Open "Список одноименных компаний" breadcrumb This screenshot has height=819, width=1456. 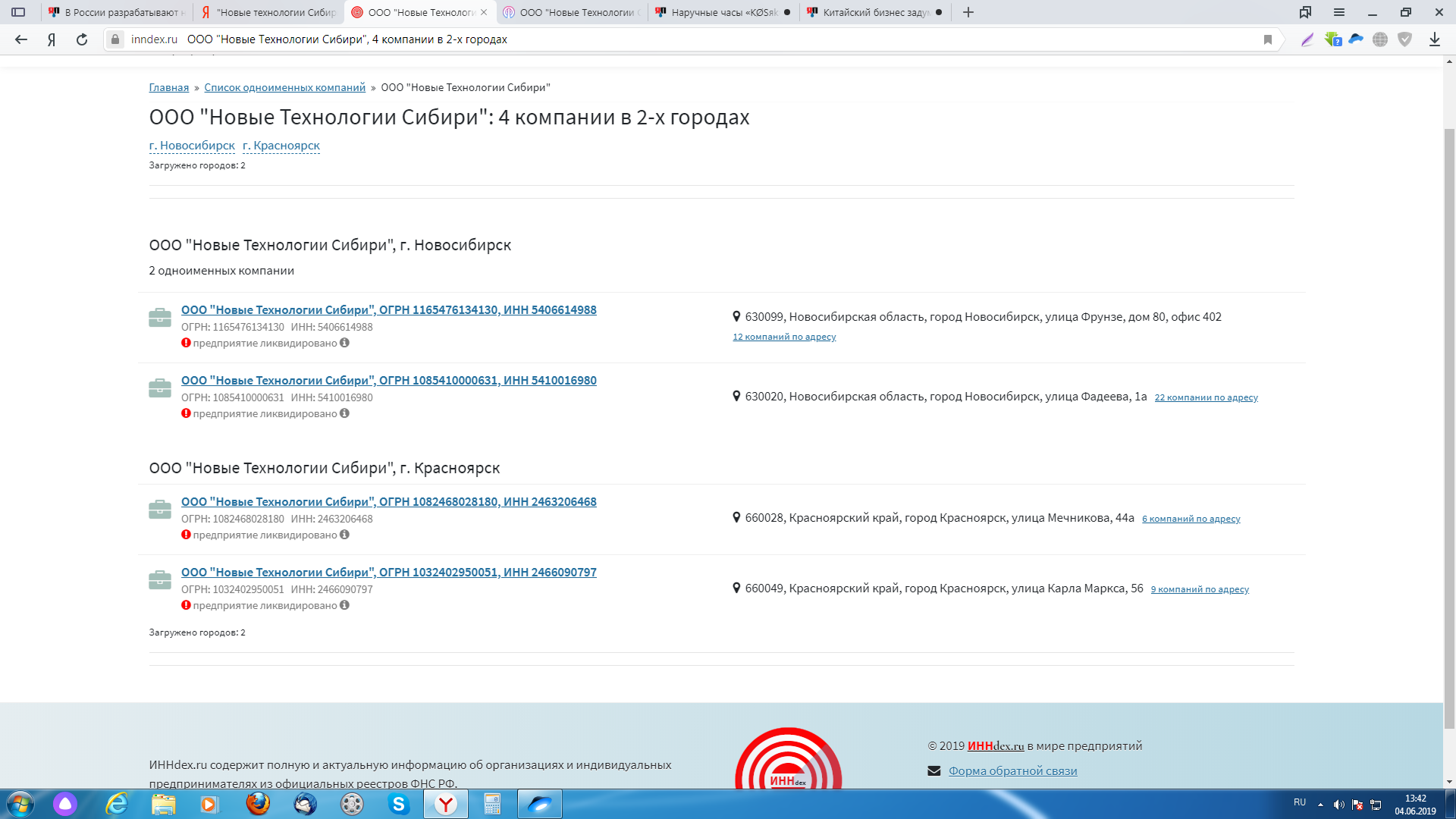coord(285,87)
